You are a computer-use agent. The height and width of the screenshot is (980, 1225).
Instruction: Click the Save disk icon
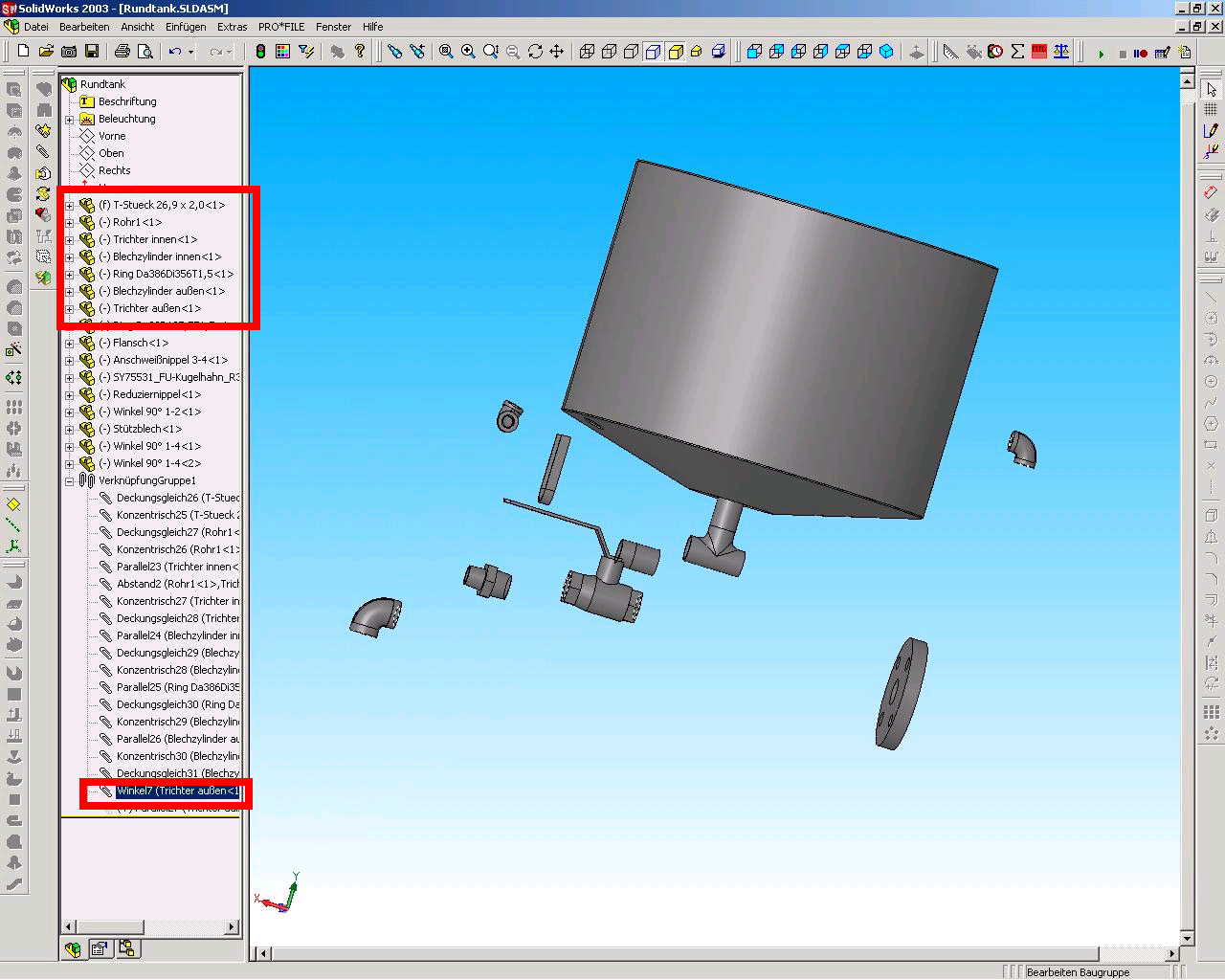point(92,52)
